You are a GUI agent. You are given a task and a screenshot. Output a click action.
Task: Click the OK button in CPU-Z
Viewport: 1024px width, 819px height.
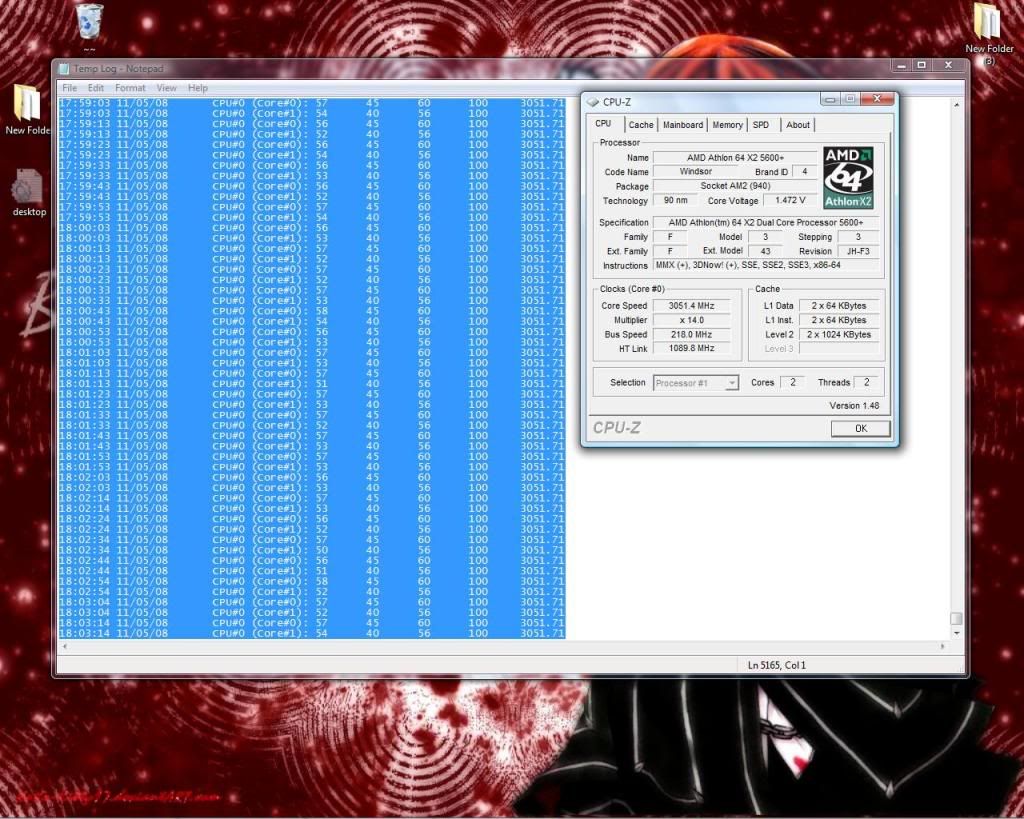click(x=861, y=428)
